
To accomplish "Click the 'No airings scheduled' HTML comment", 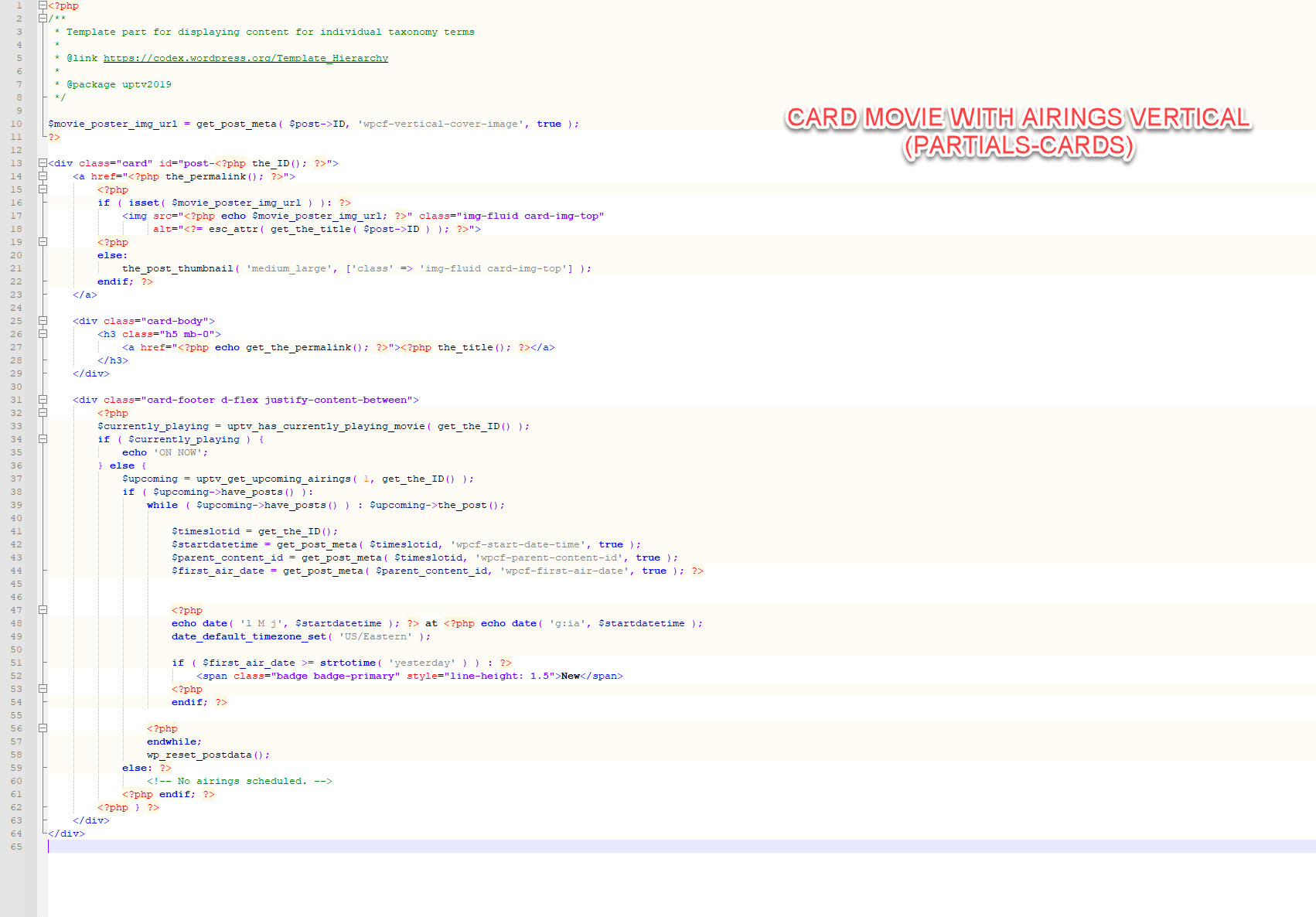I will tap(239, 781).
